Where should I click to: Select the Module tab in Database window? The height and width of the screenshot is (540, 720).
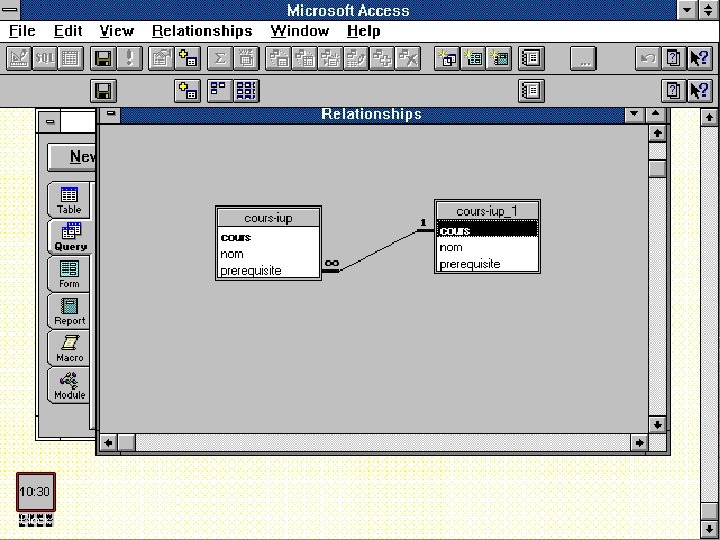pyautogui.click(x=69, y=385)
